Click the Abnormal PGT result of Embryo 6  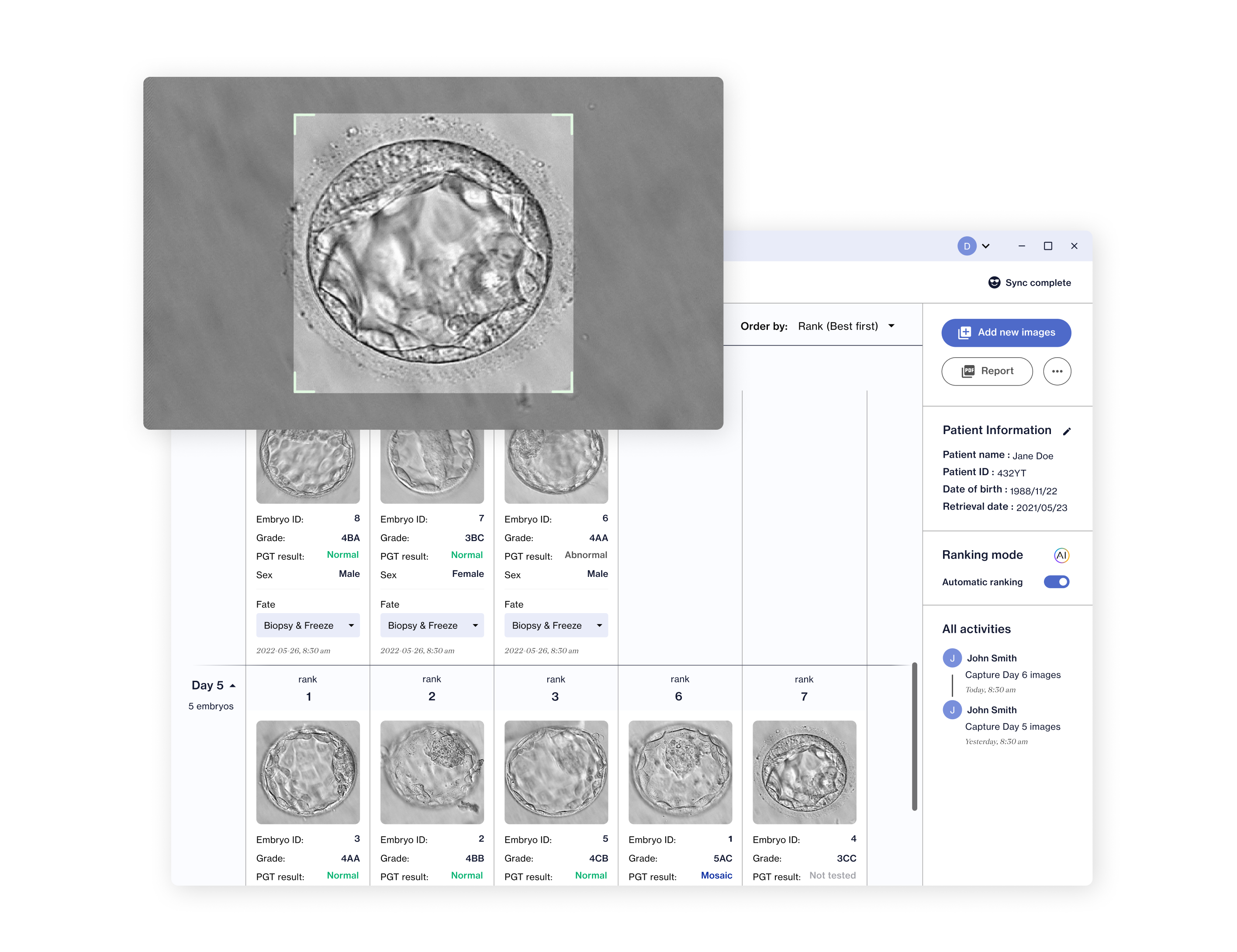pos(586,555)
